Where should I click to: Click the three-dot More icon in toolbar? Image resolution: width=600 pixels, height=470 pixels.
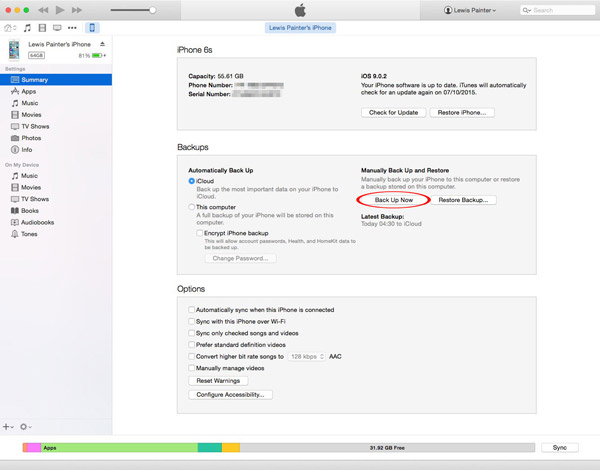tap(72, 27)
